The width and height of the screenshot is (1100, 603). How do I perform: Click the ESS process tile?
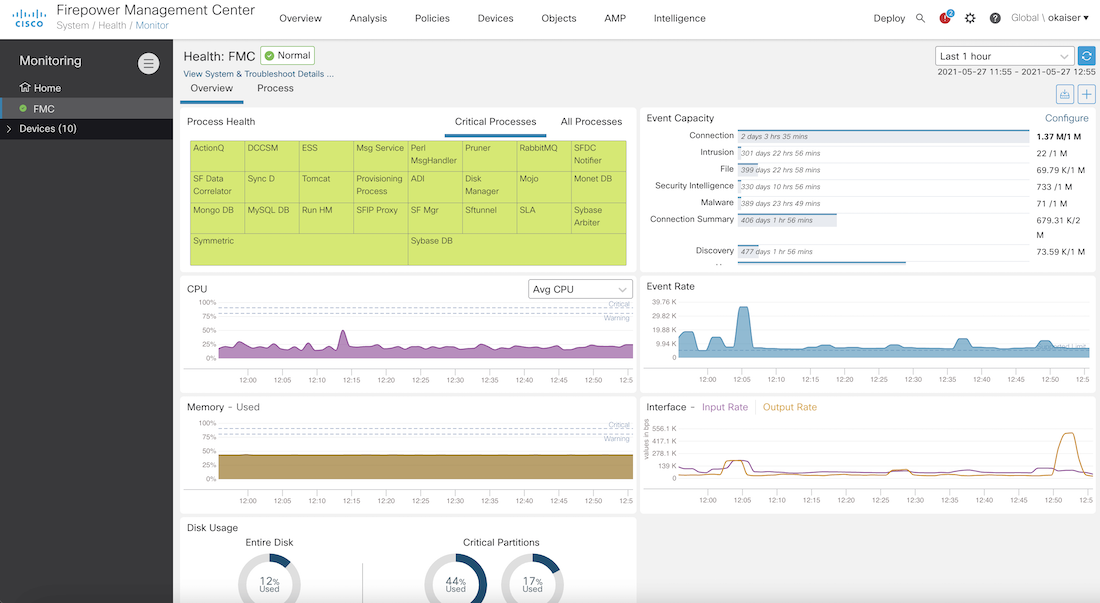[326, 156]
